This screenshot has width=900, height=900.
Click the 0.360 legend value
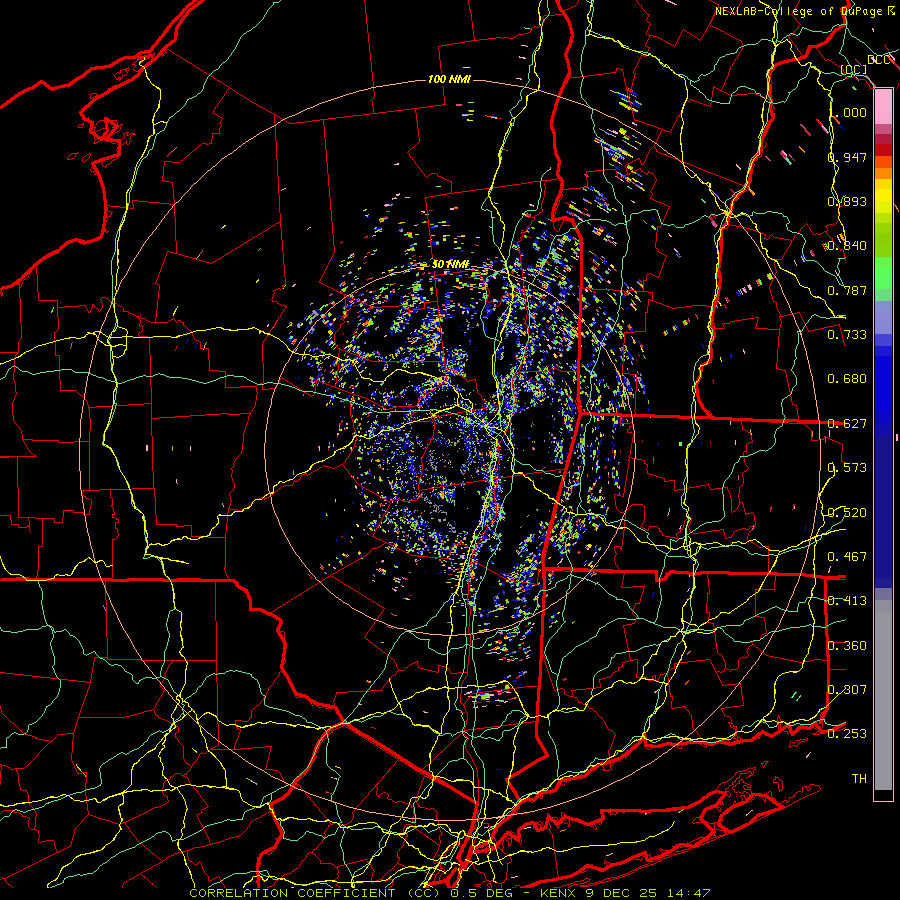coord(847,646)
